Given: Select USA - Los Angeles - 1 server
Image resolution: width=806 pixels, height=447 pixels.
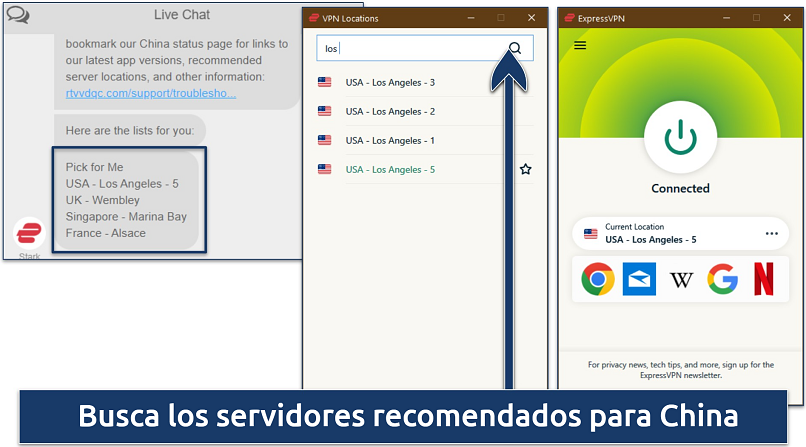Looking at the screenshot, I should coord(425,140).
